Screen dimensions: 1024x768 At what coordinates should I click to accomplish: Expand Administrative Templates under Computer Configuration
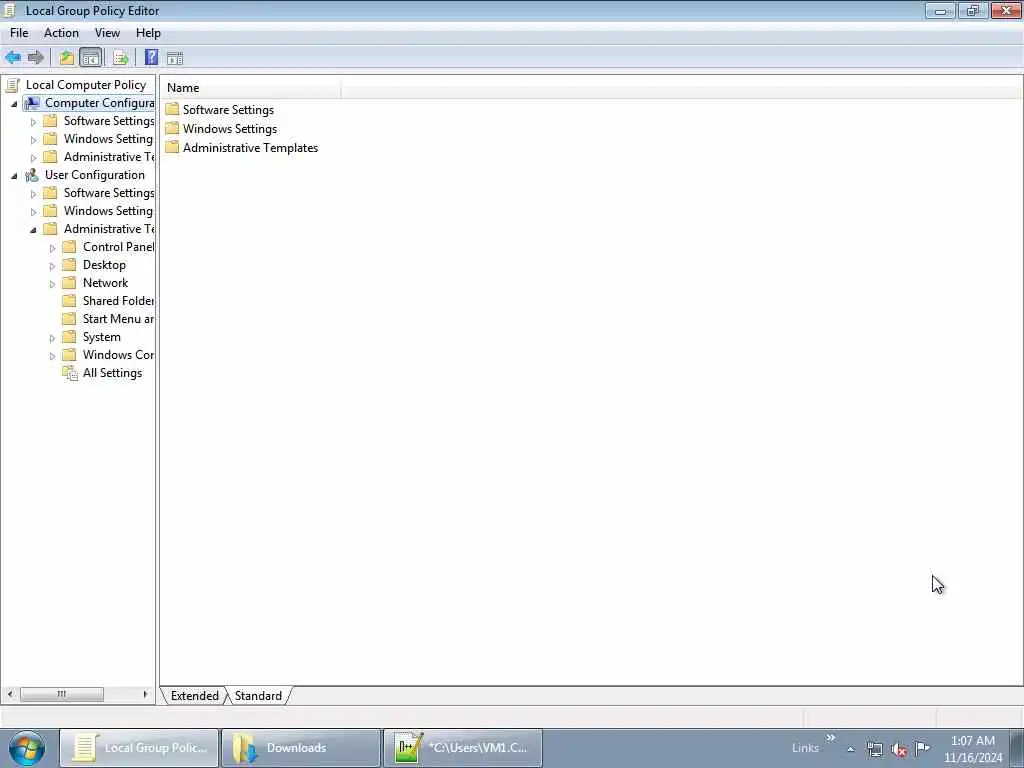tap(33, 157)
